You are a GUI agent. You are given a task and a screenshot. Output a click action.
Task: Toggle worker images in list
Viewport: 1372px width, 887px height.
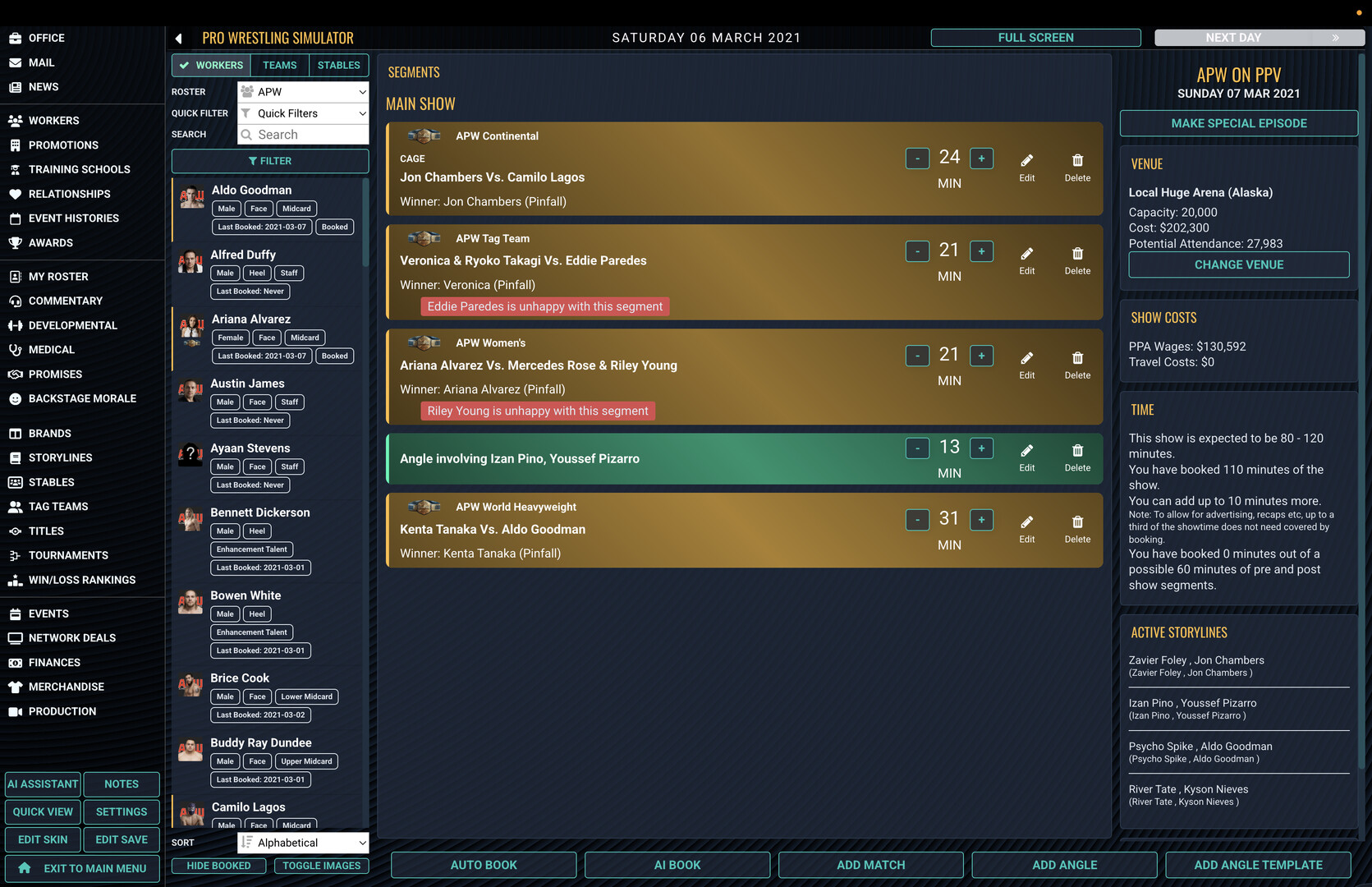(x=321, y=866)
